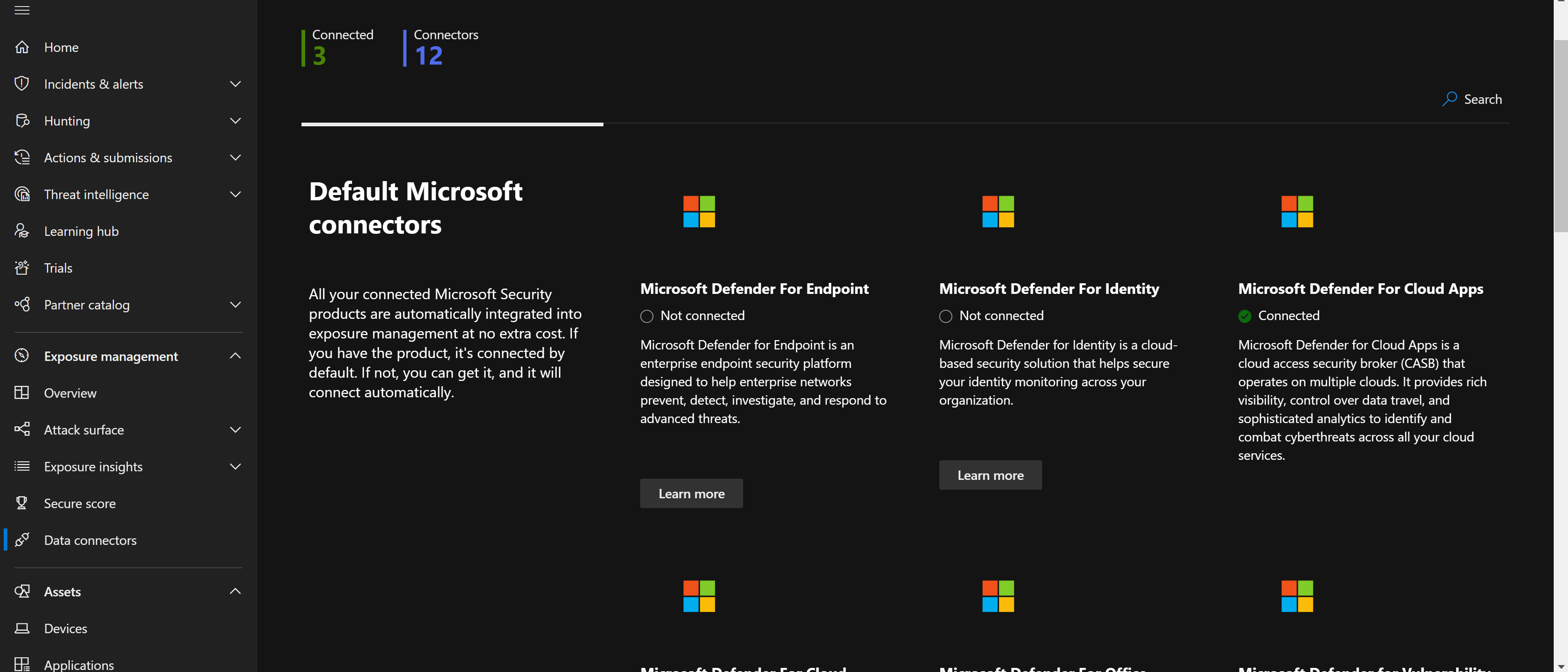Click Microsoft logo in second row, last card
This screenshot has width=1568, height=672.
[x=1297, y=596]
